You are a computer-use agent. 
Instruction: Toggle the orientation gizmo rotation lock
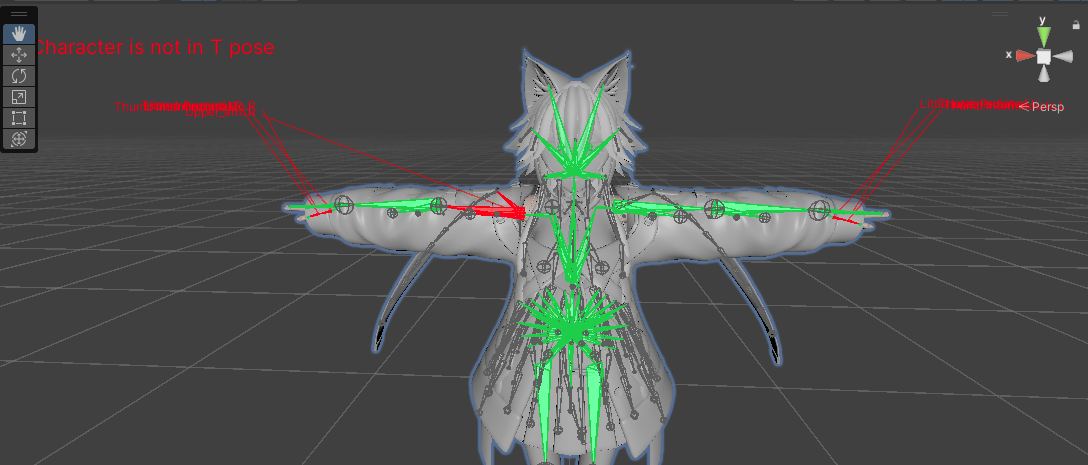click(1076, 24)
